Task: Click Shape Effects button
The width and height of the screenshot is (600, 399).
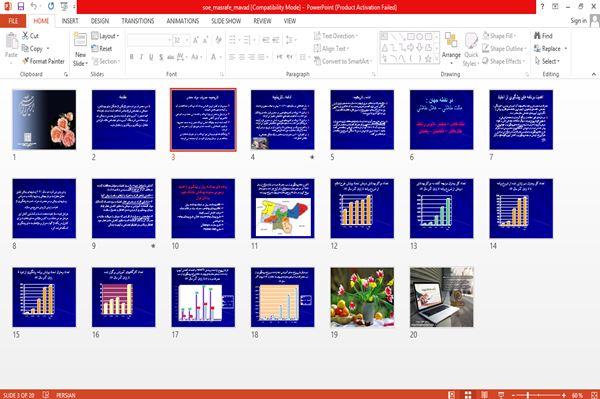Action: point(504,61)
